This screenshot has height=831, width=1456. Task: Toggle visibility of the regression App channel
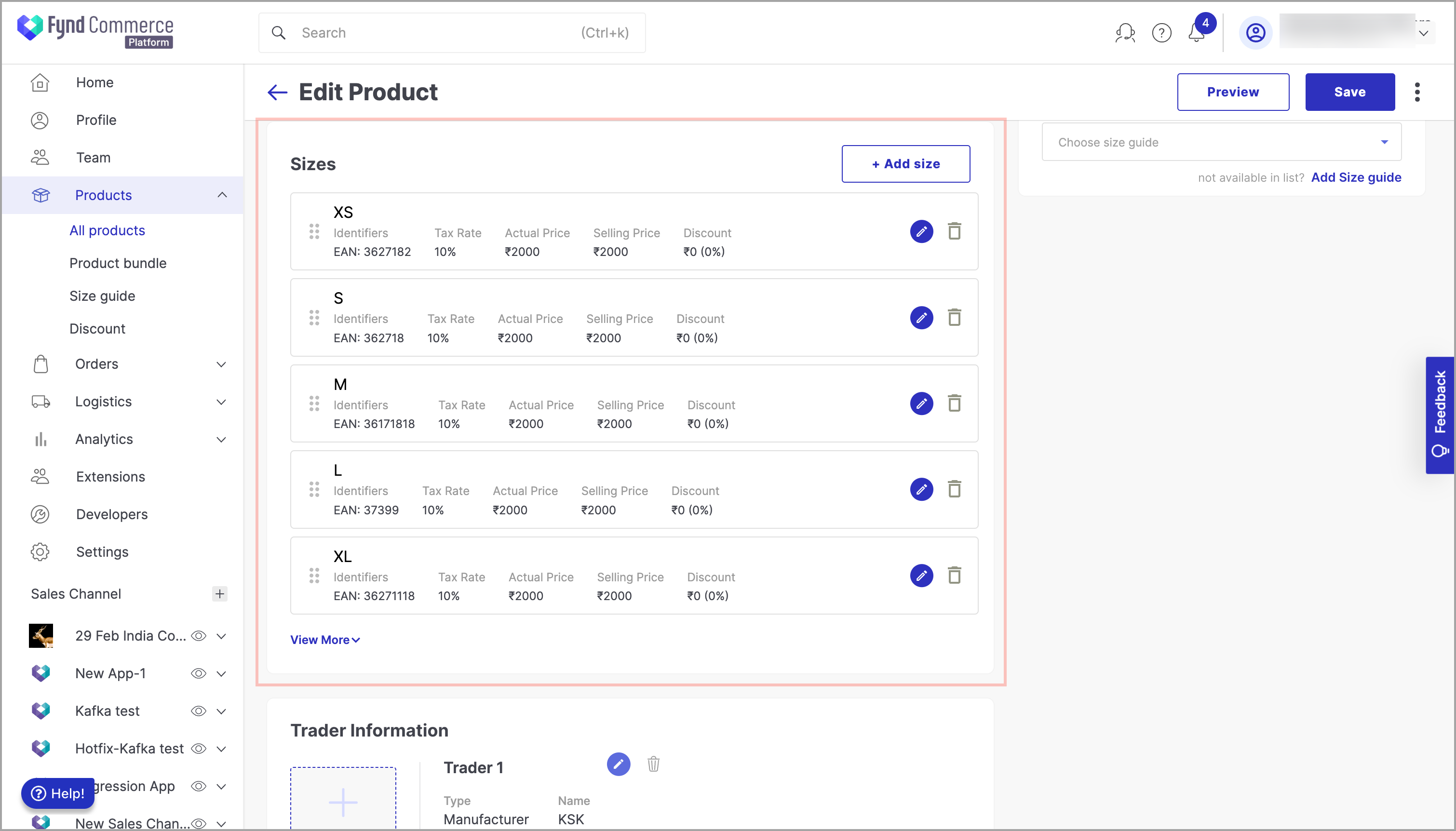tap(199, 786)
